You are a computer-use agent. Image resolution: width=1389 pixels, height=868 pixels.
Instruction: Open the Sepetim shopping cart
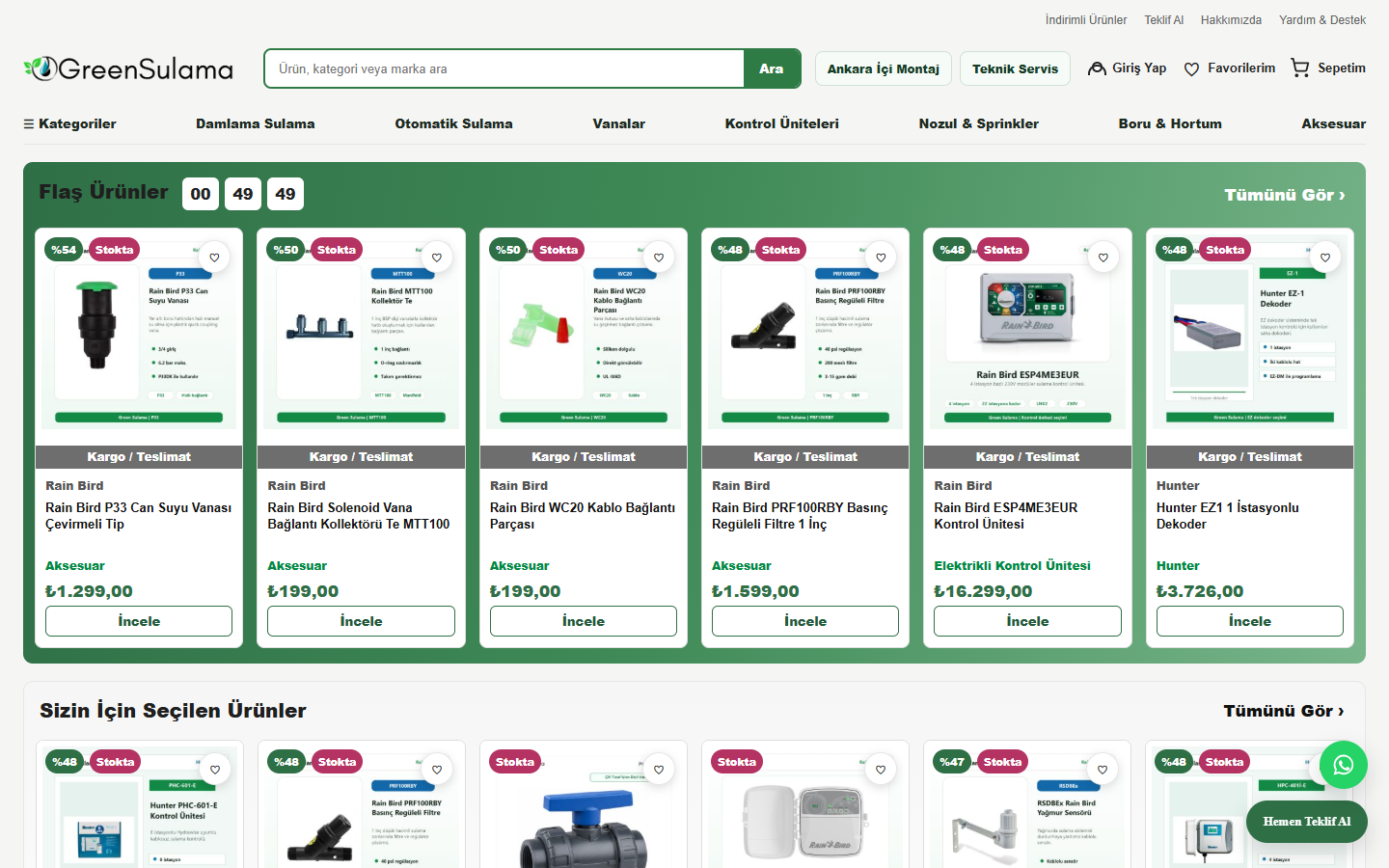pyautogui.click(x=1328, y=68)
